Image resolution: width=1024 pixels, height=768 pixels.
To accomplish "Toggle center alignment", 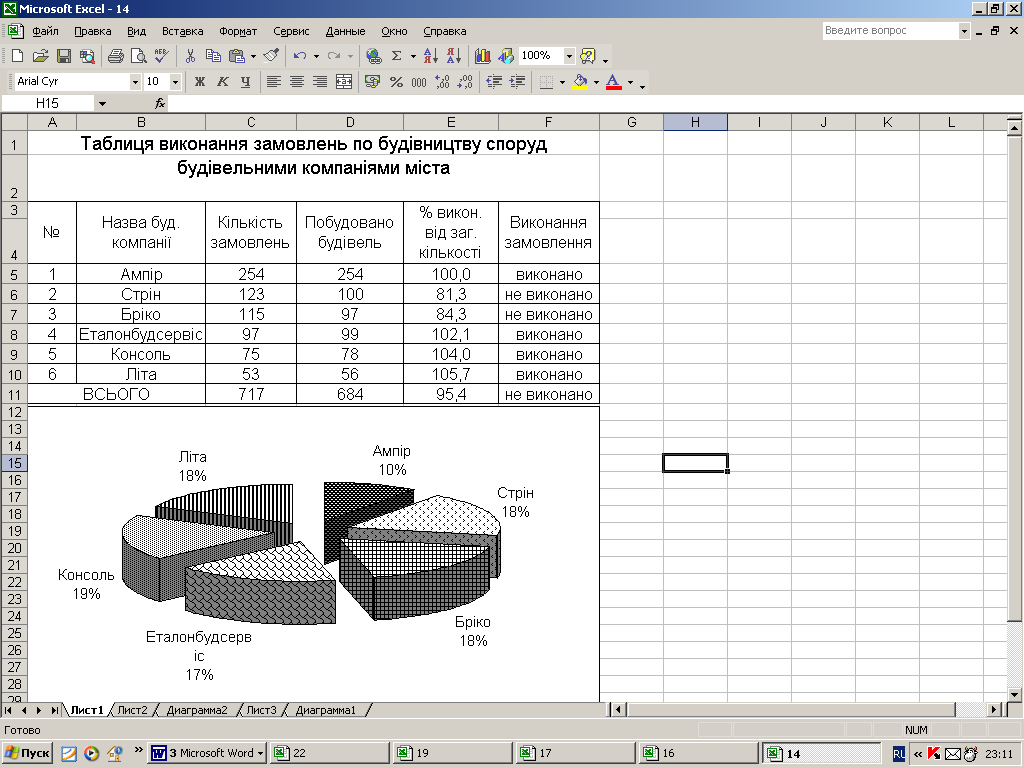I will click(x=296, y=82).
